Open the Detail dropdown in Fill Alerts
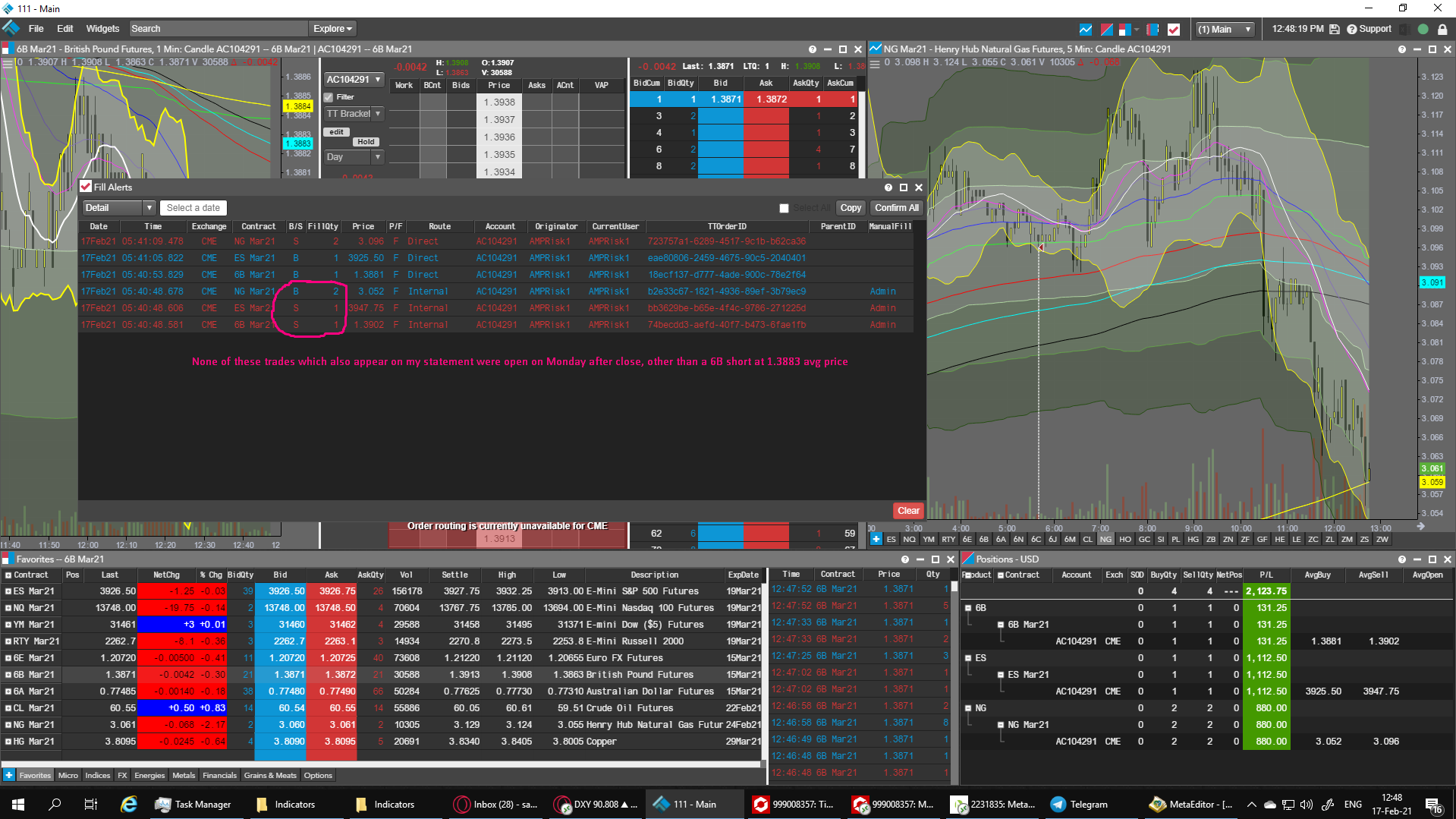 (119, 208)
